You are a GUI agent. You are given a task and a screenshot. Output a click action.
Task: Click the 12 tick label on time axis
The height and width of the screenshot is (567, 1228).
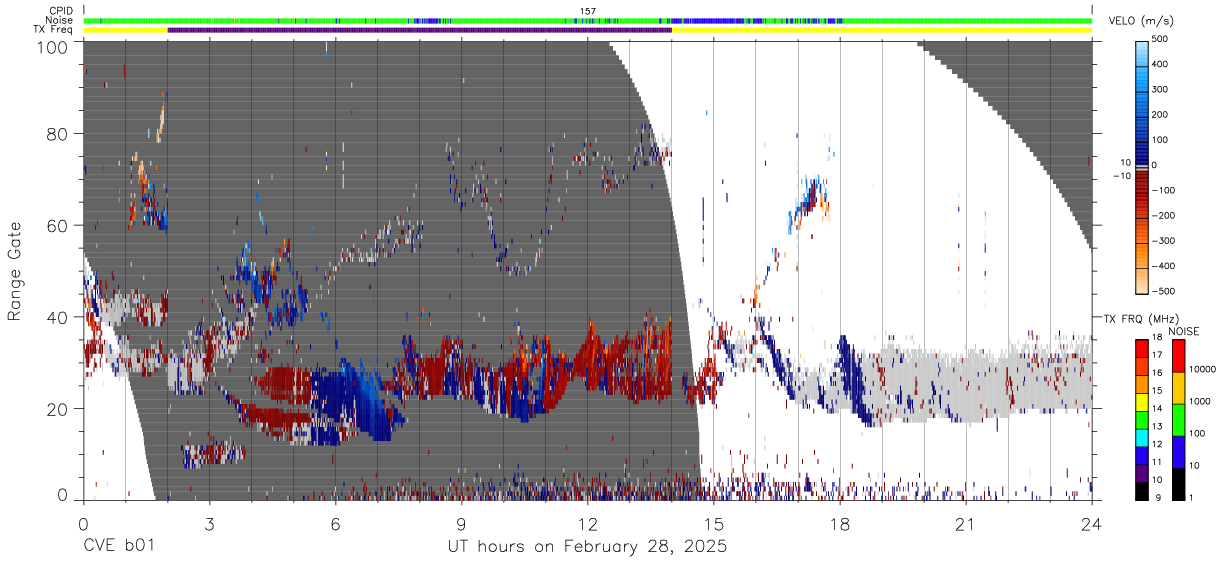tap(587, 524)
